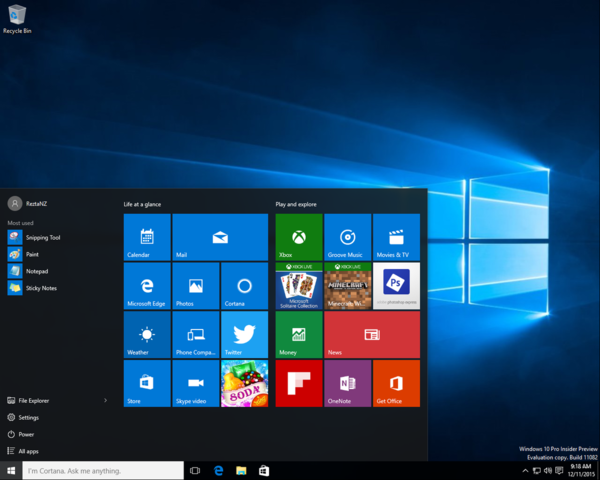This screenshot has height=480, width=600.
Task: Open the Skype video tile
Action: 196,383
